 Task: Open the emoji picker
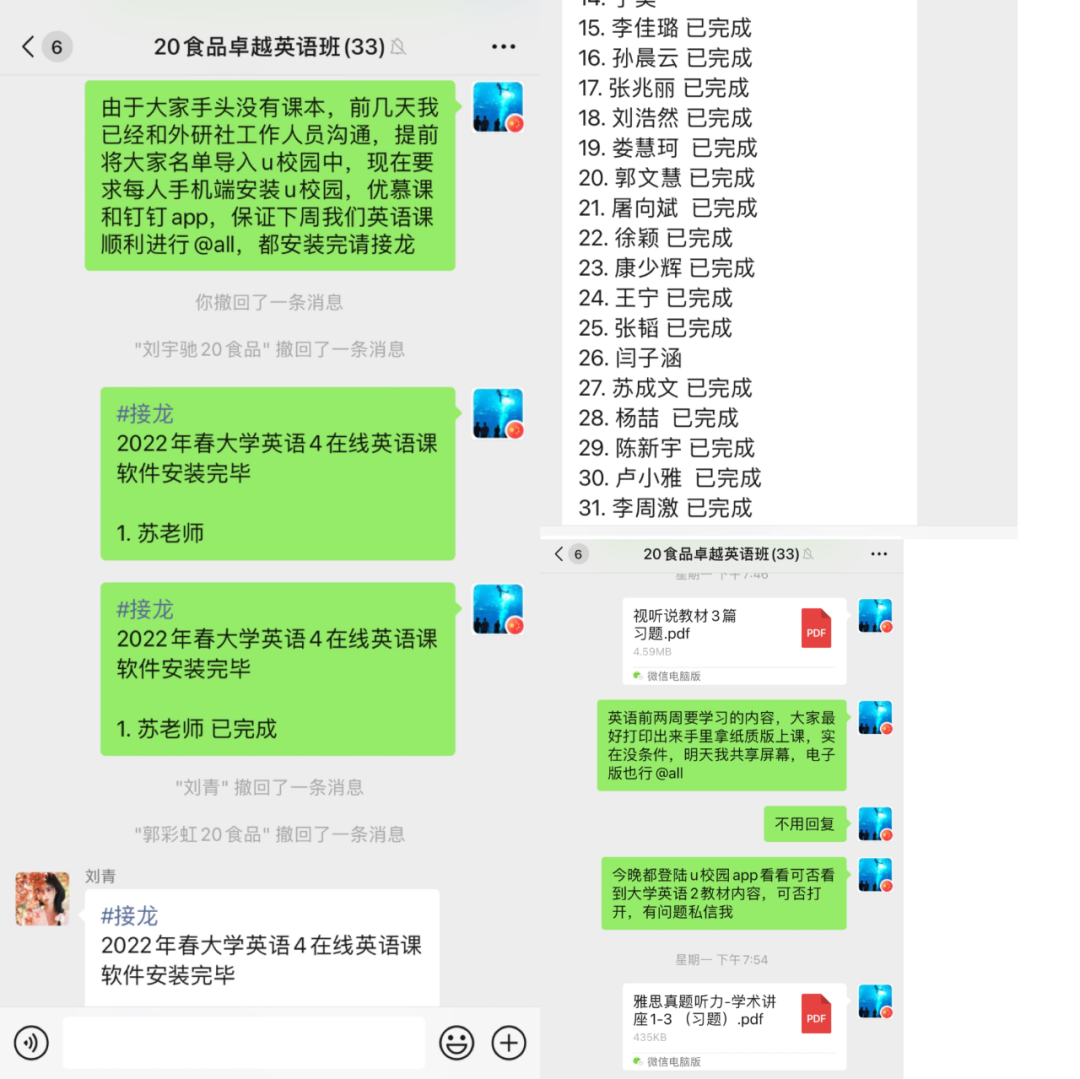pyautogui.click(x=457, y=1043)
